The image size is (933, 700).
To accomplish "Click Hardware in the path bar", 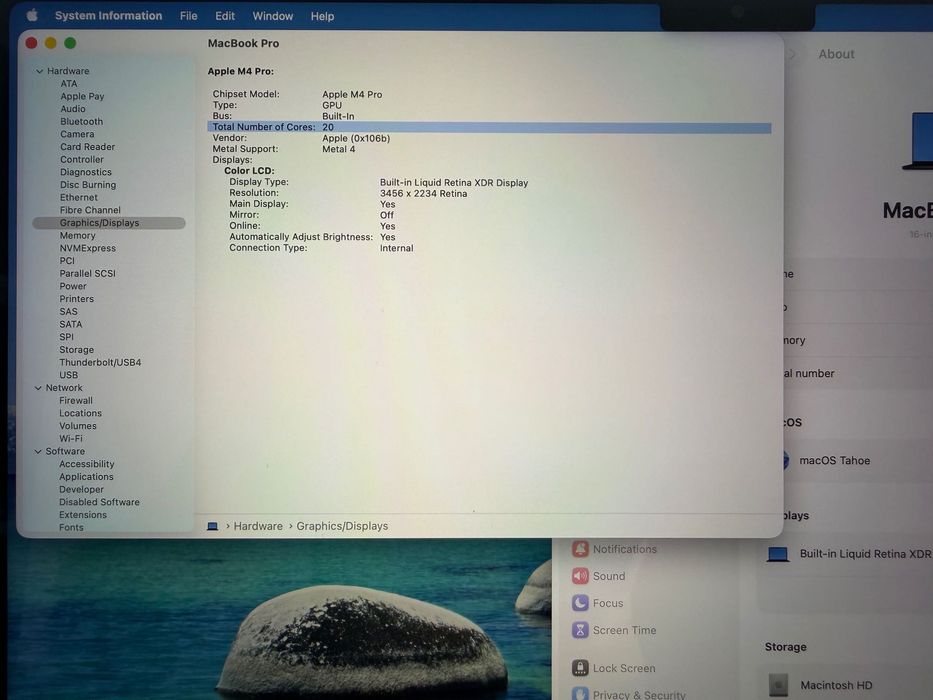I will click(x=258, y=526).
